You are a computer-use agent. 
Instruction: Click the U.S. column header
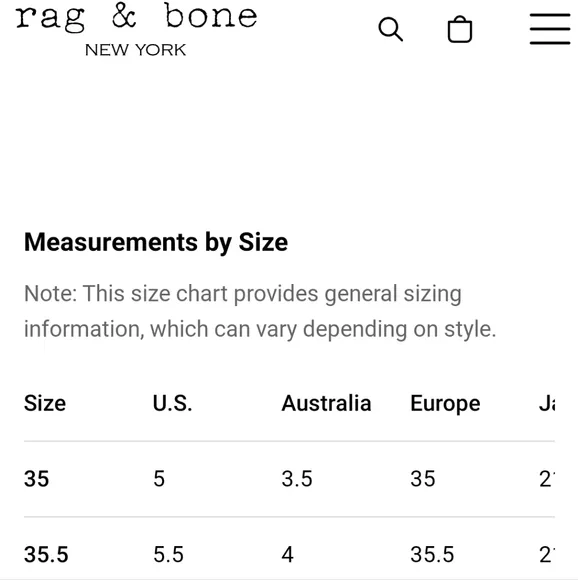(x=173, y=403)
